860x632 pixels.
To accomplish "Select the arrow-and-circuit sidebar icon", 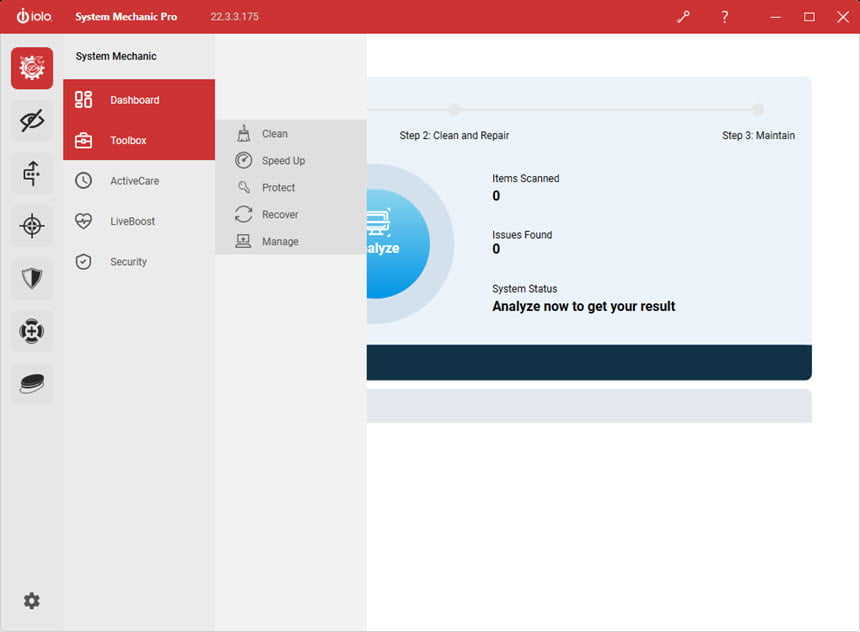I will [32, 173].
